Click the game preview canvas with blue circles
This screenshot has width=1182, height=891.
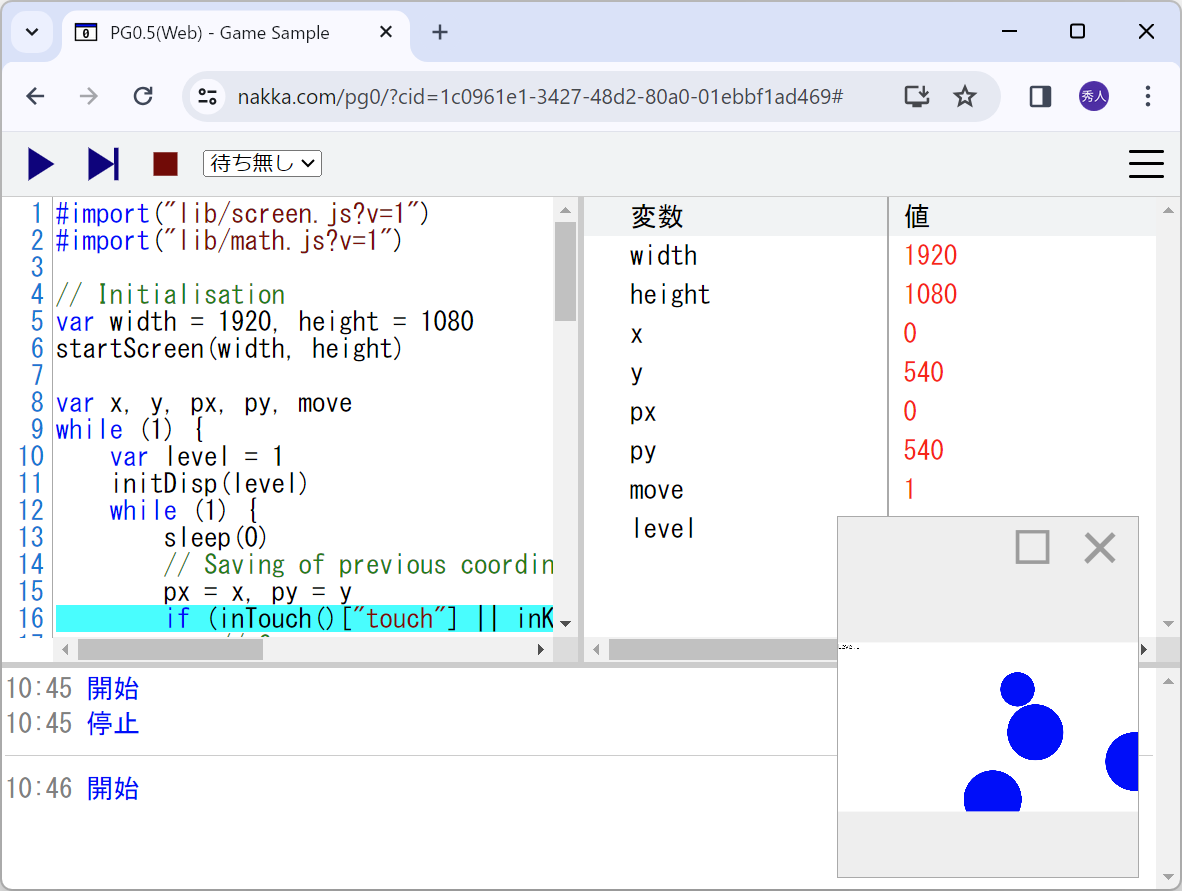tap(988, 727)
